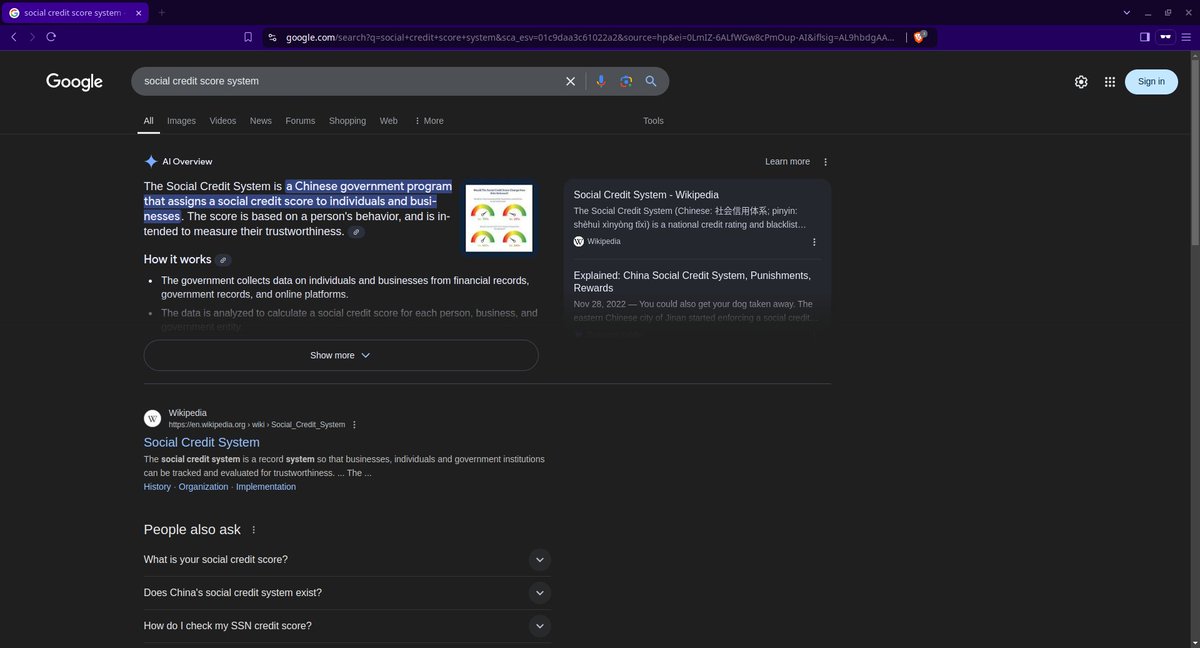The image size is (1200, 648).
Task: Switch to the Videos tab
Action: tap(223, 121)
